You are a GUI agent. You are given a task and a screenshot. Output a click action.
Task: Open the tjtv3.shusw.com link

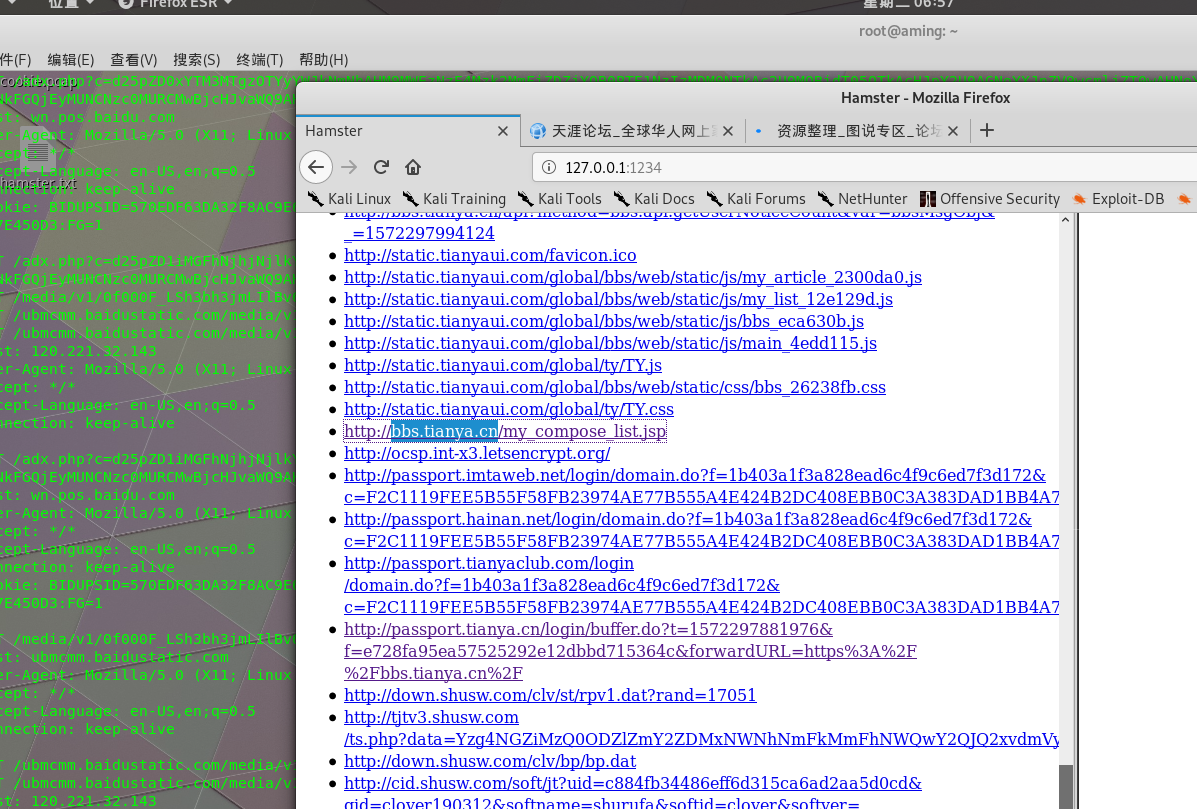[x=701, y=728]
